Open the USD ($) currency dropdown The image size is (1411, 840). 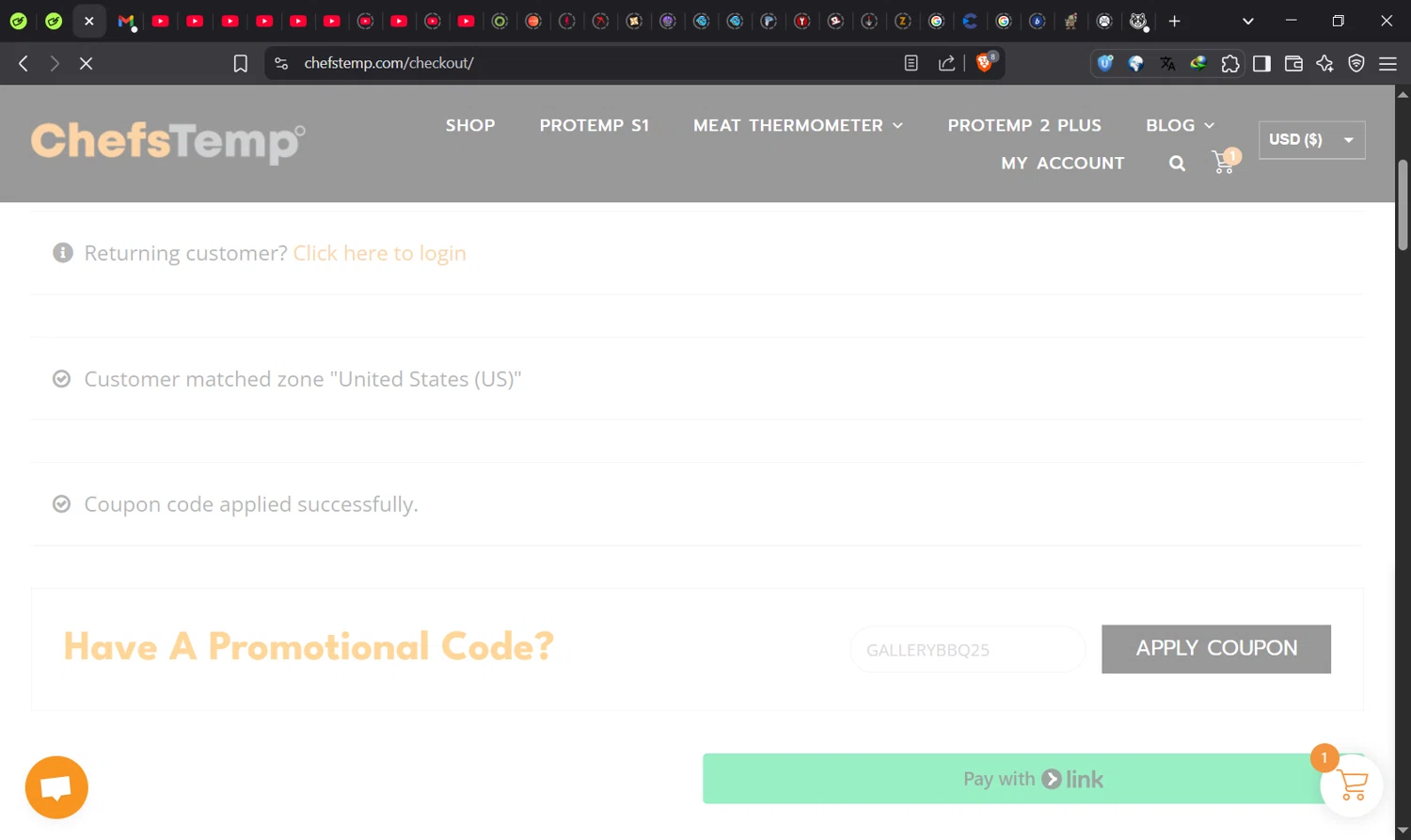click(1311, 139)
